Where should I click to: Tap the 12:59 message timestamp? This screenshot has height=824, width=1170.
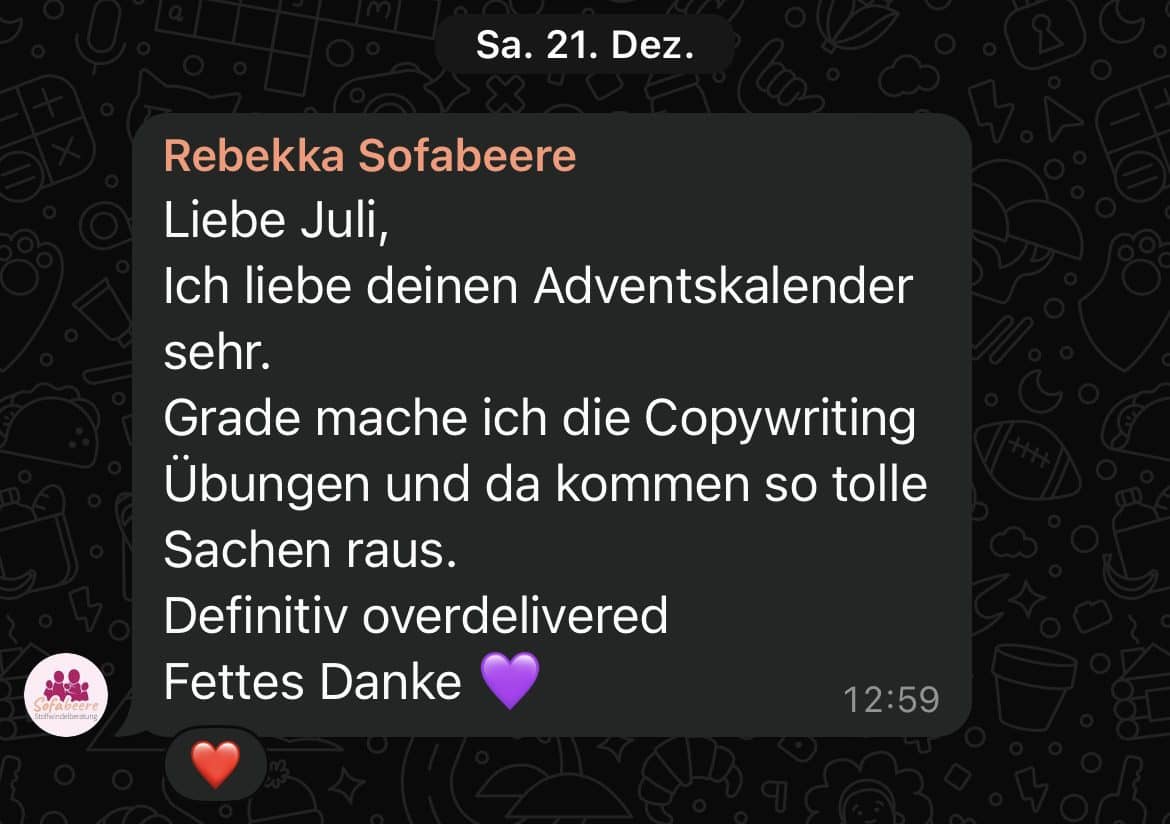click(891, 699)
